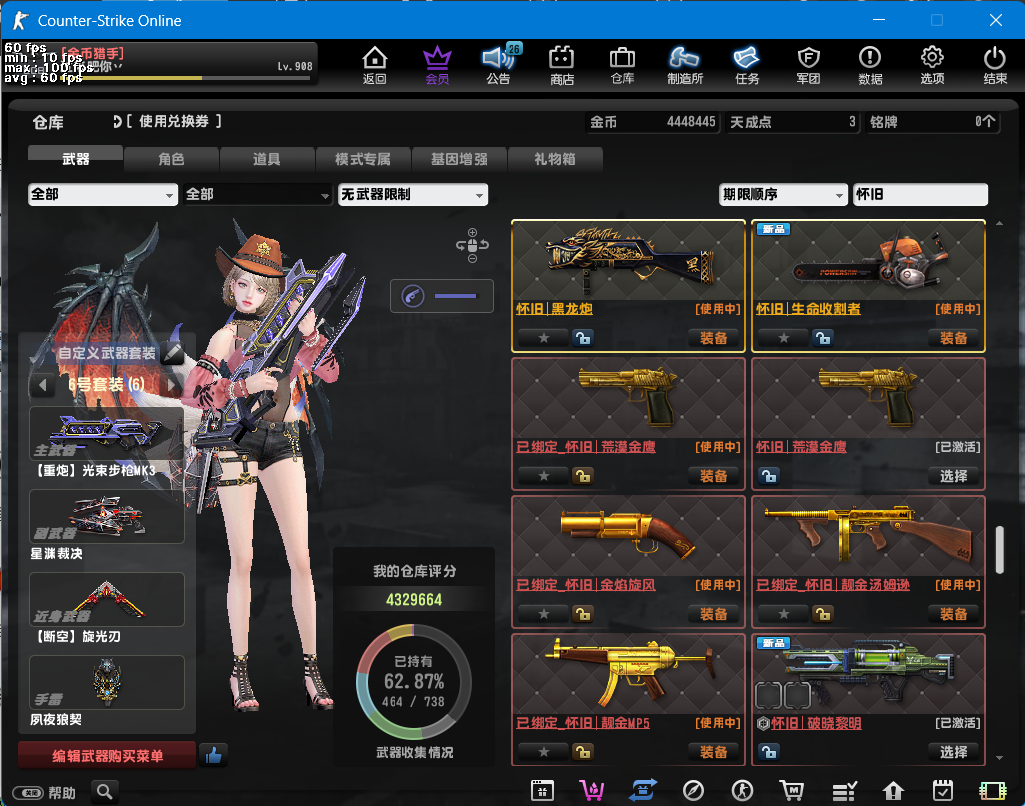
Task: Open the 无武器限制 dropdown
Action: tap(413, 194)
